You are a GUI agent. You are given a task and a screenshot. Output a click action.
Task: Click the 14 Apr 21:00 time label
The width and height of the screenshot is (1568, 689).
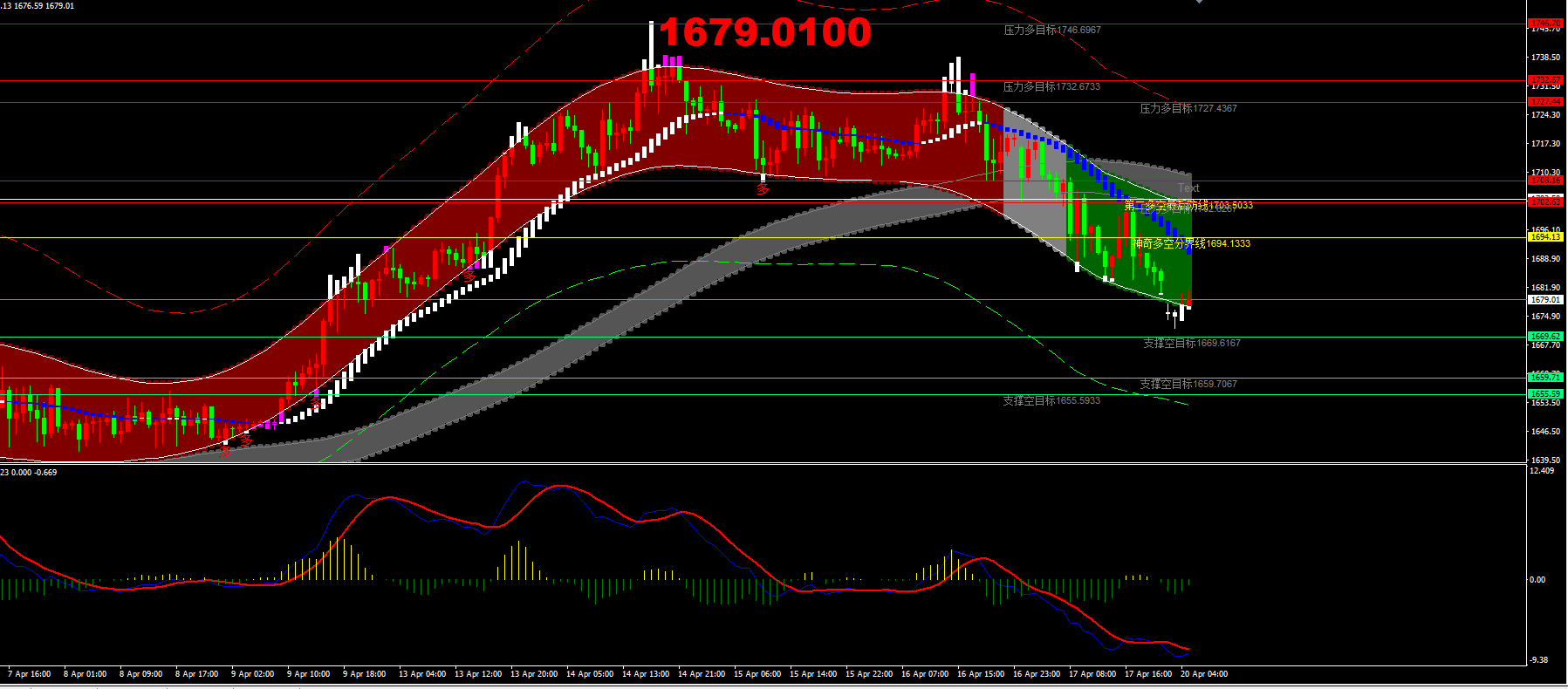(x=702, y=674)
